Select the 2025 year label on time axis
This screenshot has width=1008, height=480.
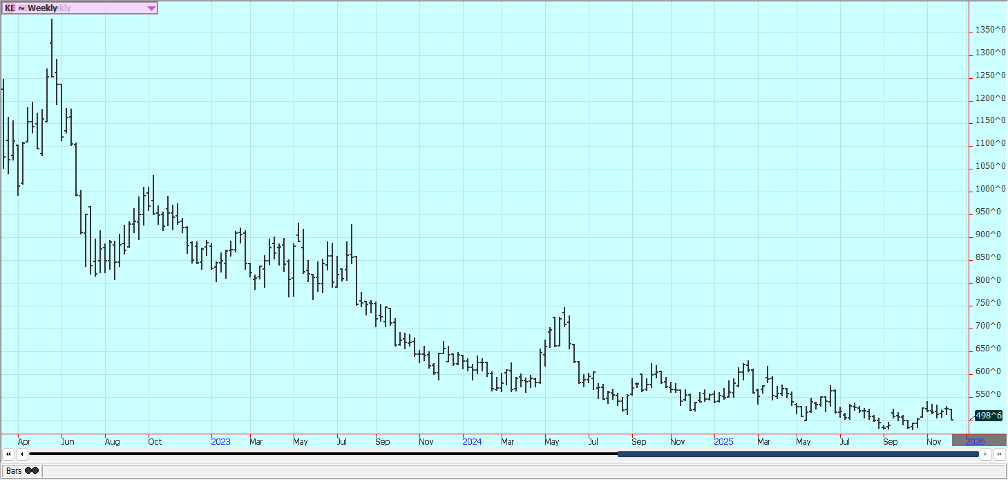click(723, 440)
